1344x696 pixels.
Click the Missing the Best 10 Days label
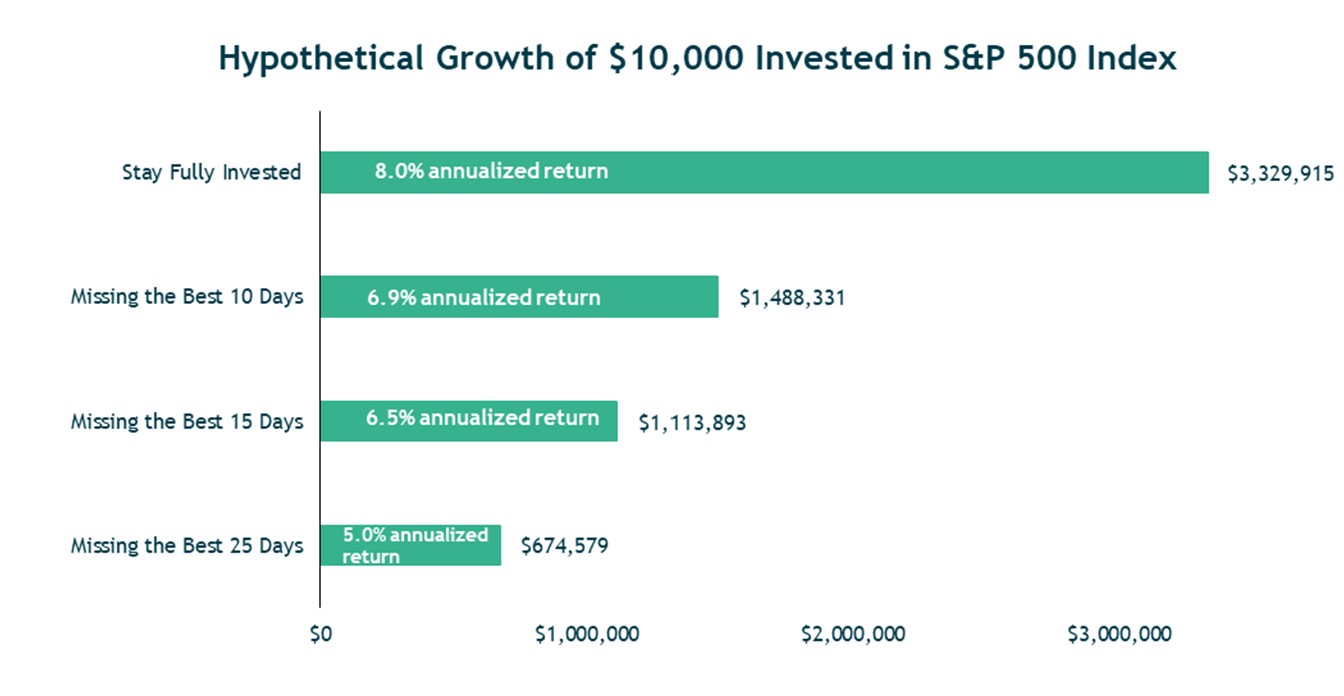pos(186,297)
